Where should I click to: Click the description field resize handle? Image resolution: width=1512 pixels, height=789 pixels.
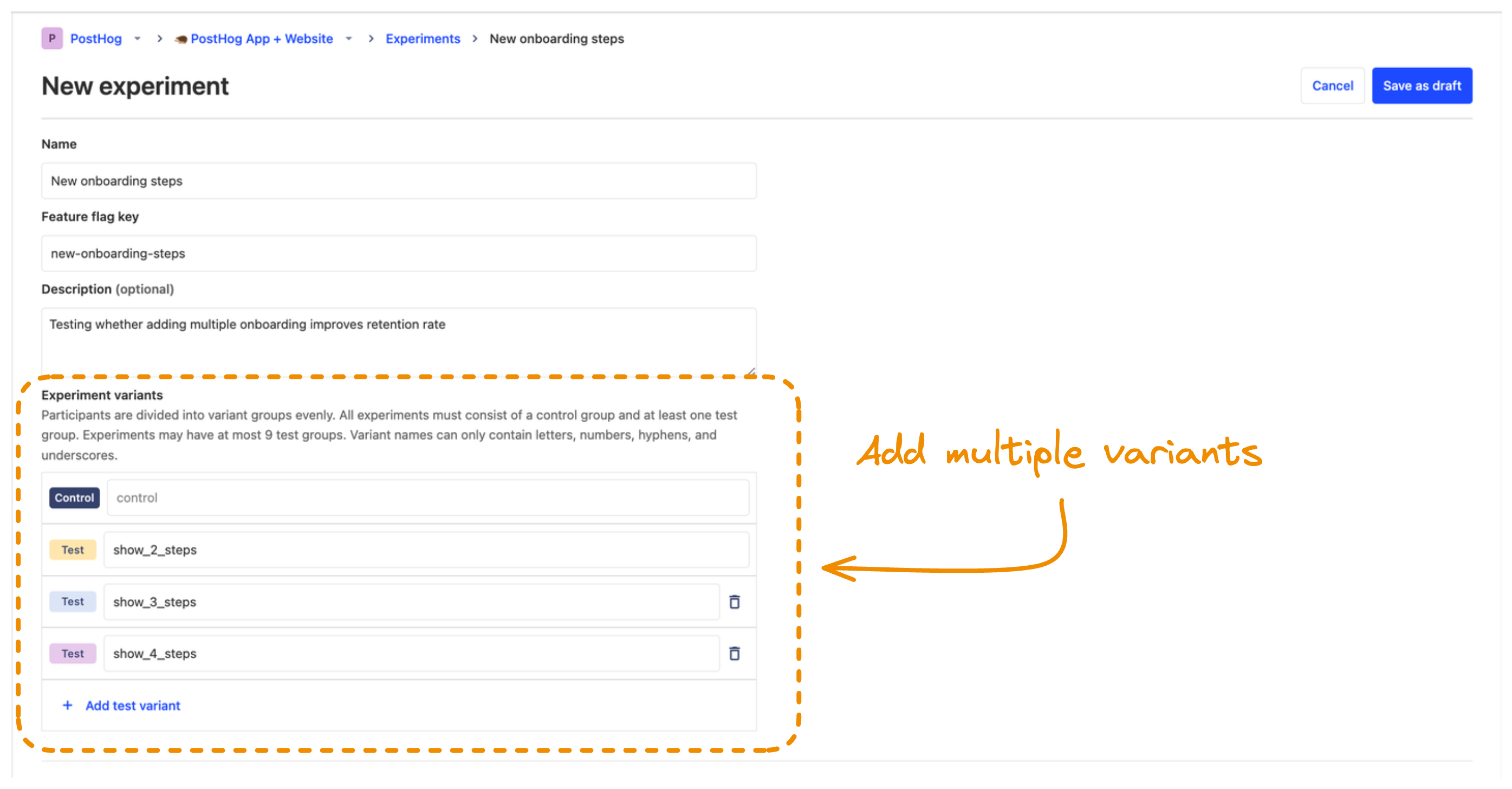pos(752,369)
